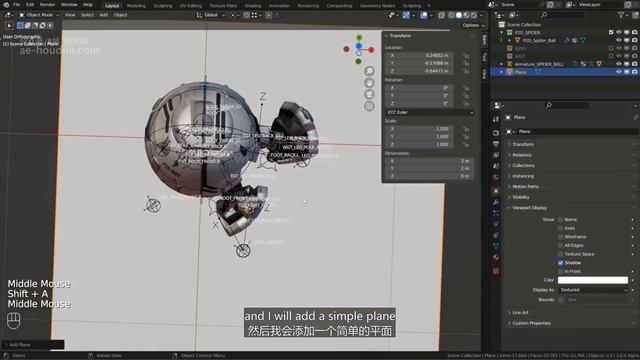
Task: Toggle Texture Space checkbox
Action: pos(560,254)
